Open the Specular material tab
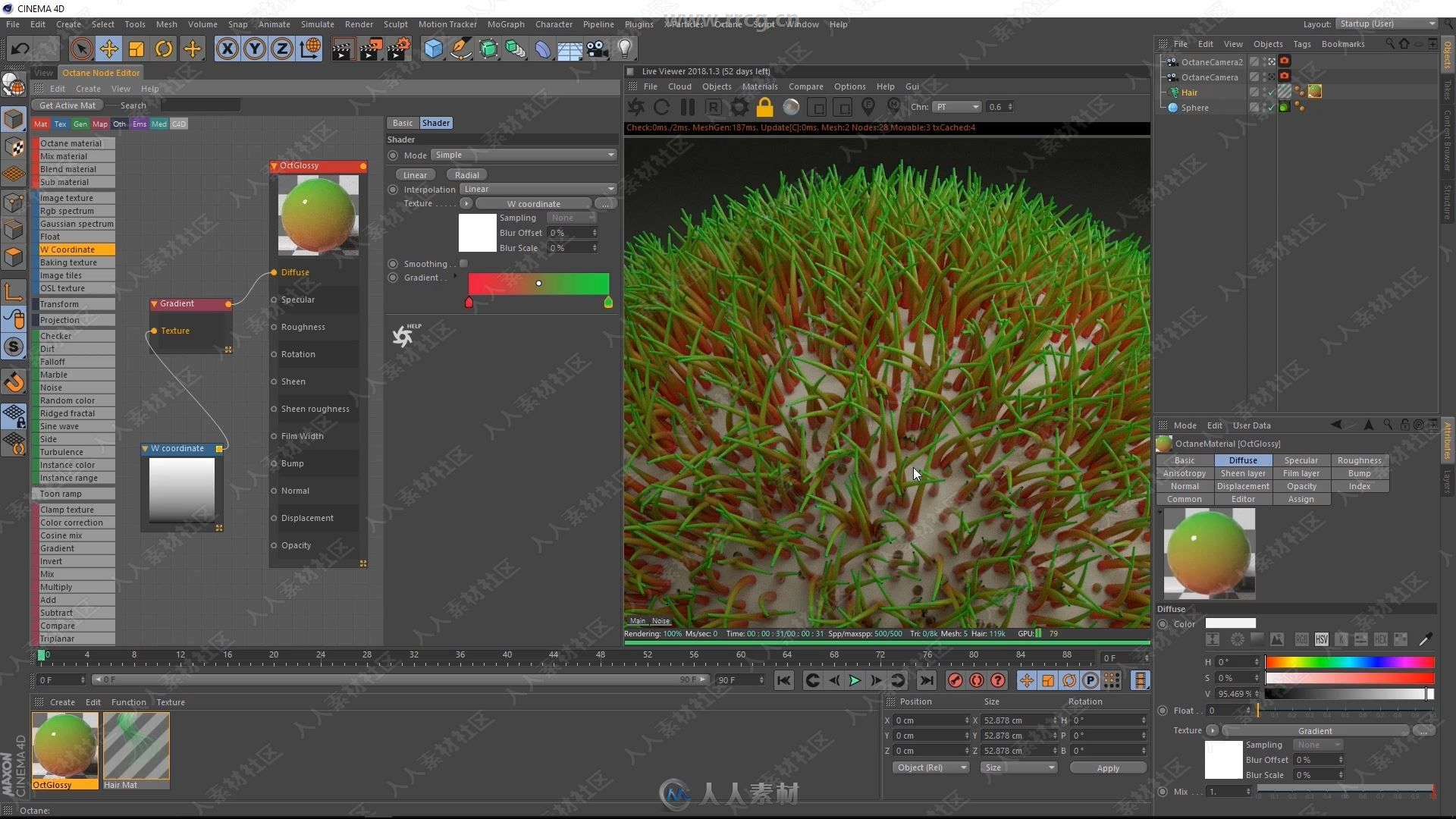Image resolution: width=1456 pixels, height=819 pixels. [1301, 460]
